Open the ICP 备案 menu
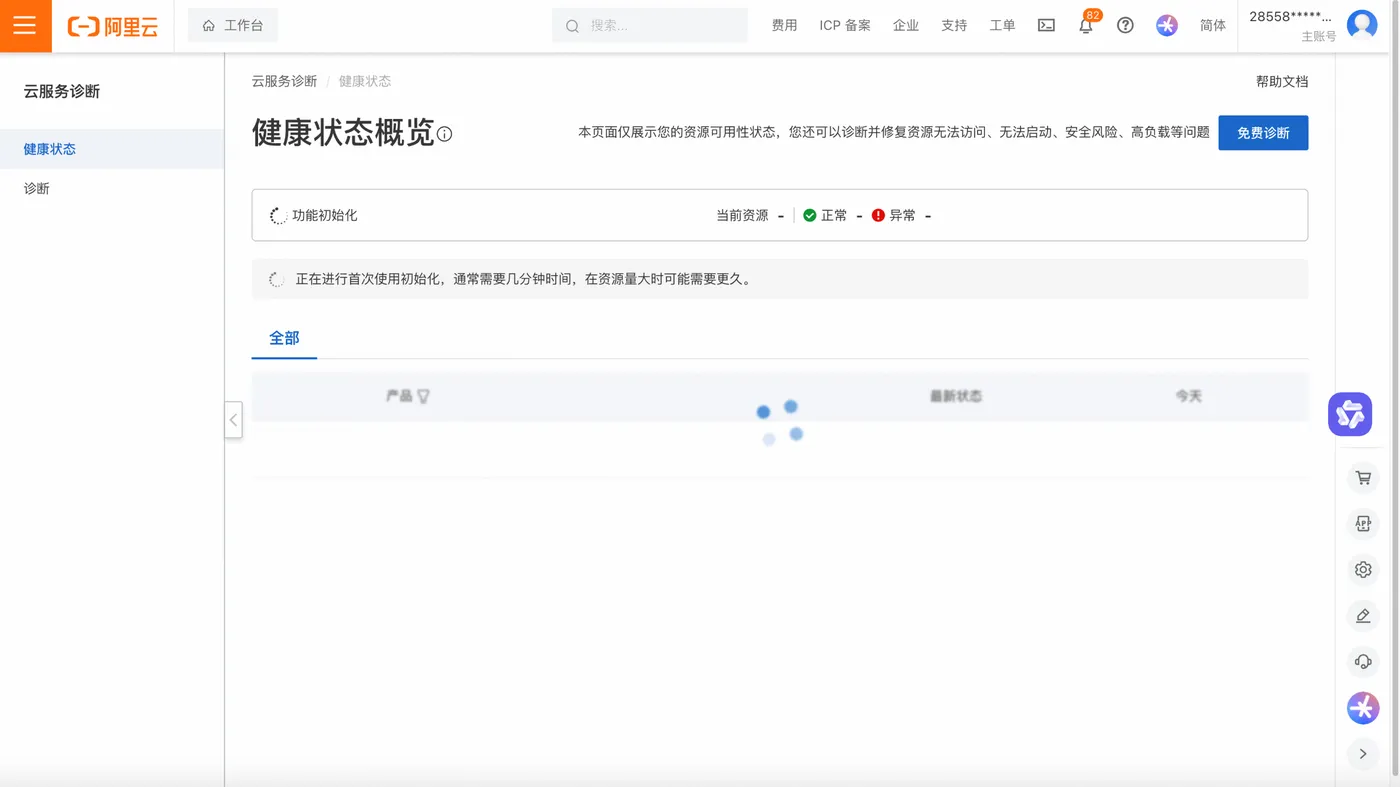 coord(845,26)
